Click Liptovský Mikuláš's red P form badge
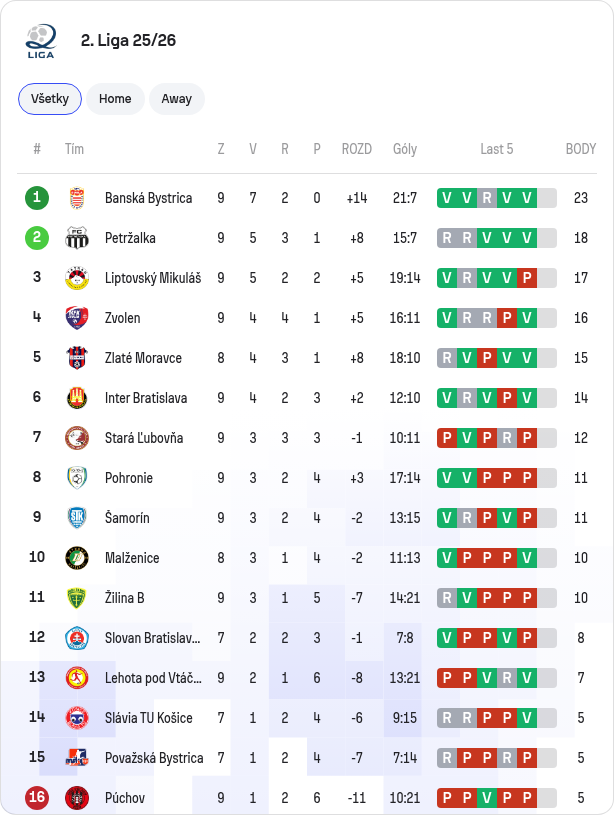The width and height of the screenshot is (614, 815). point(527,278)
